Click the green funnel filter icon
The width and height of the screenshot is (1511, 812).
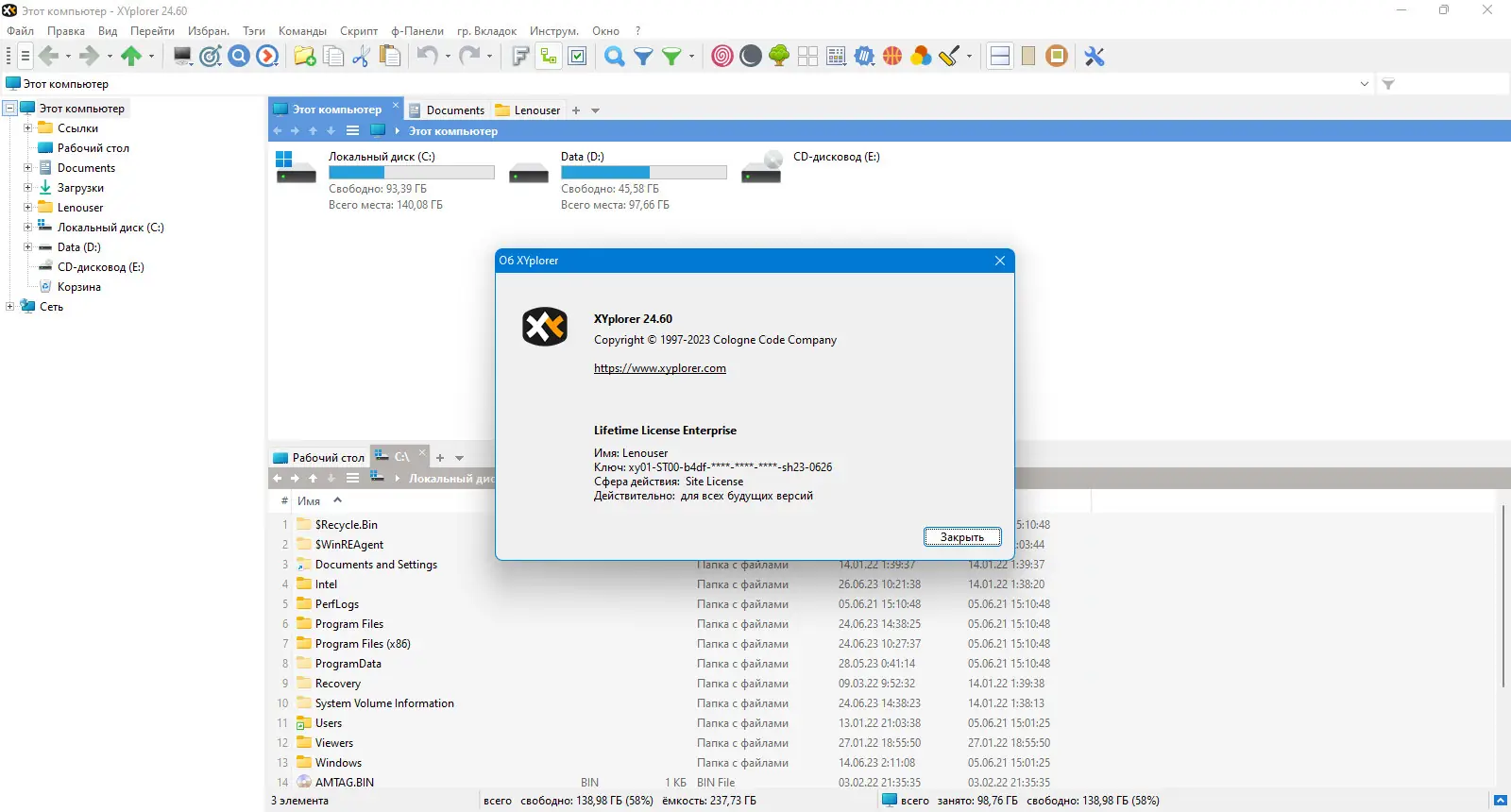(x=671, y=57)
